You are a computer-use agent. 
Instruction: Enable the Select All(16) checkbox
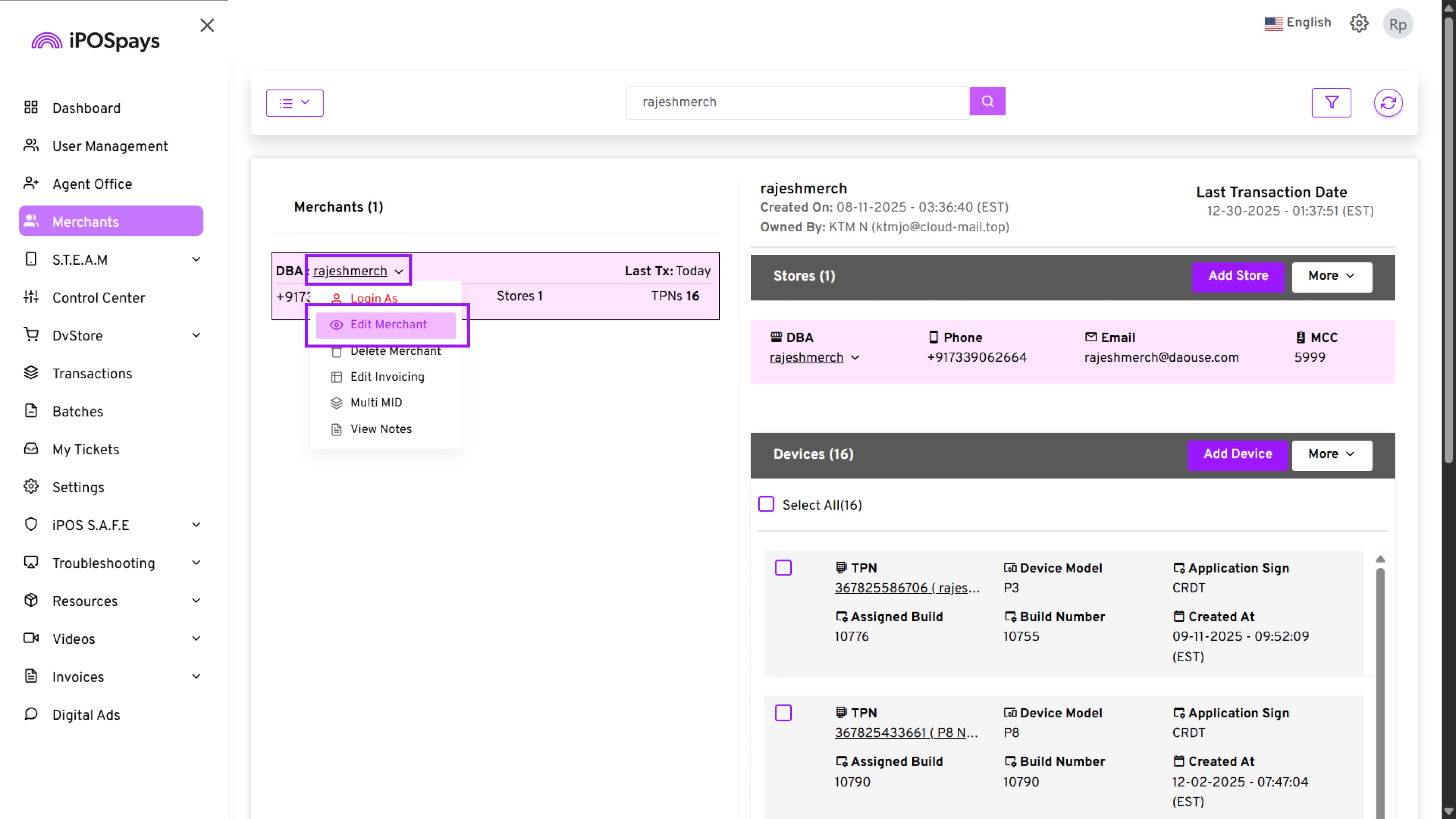point(766,504)
